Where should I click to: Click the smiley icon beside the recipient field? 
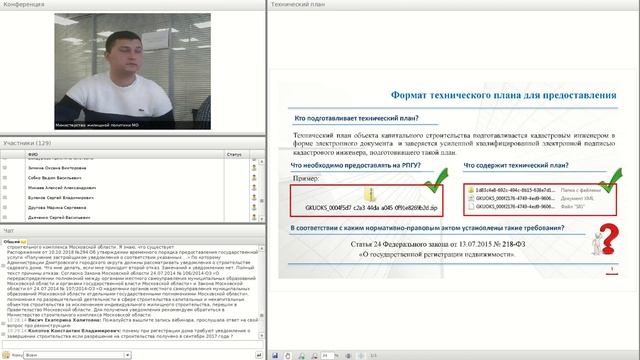(x=6, y=355)
